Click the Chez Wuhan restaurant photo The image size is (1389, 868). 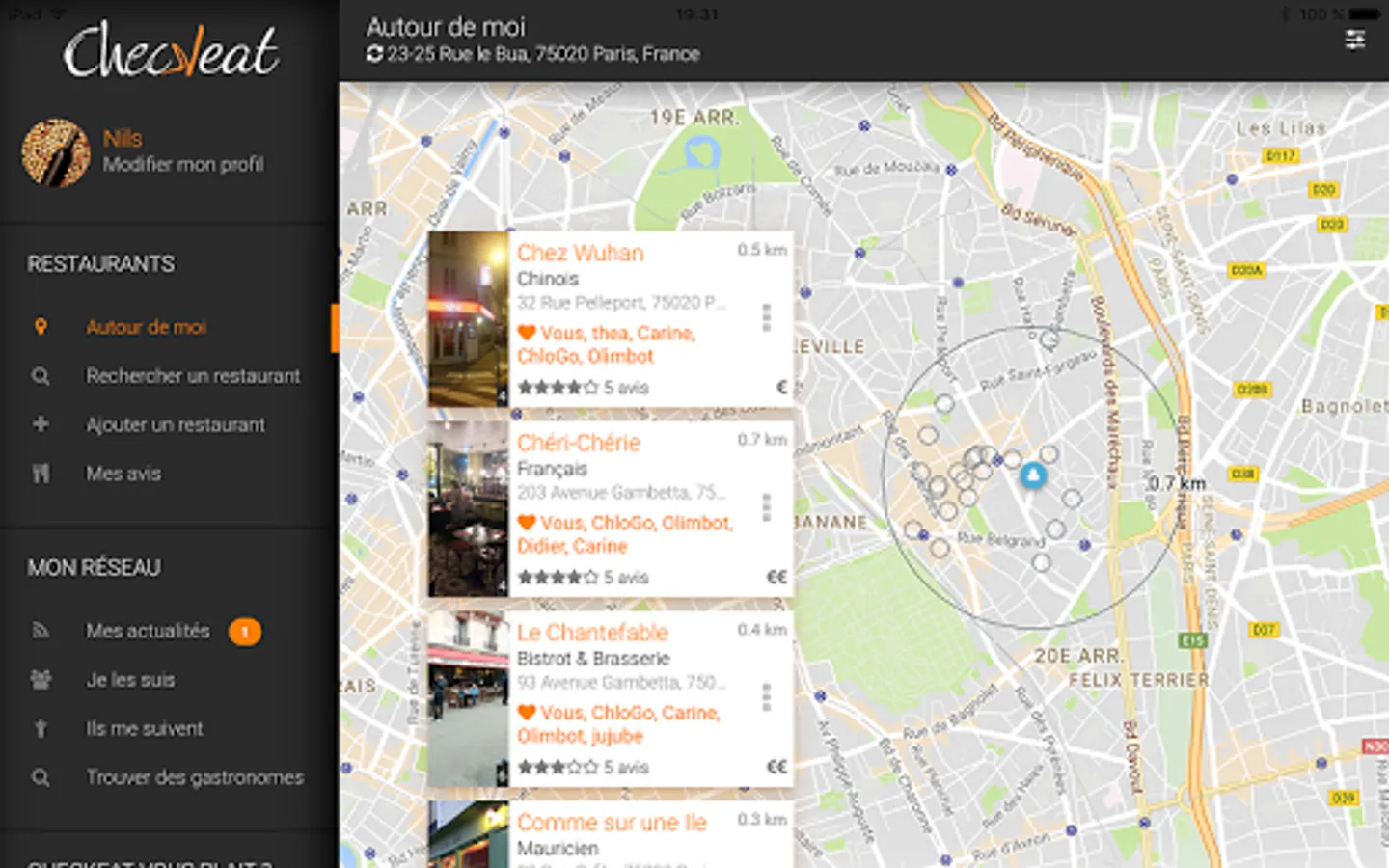[469, 318]
